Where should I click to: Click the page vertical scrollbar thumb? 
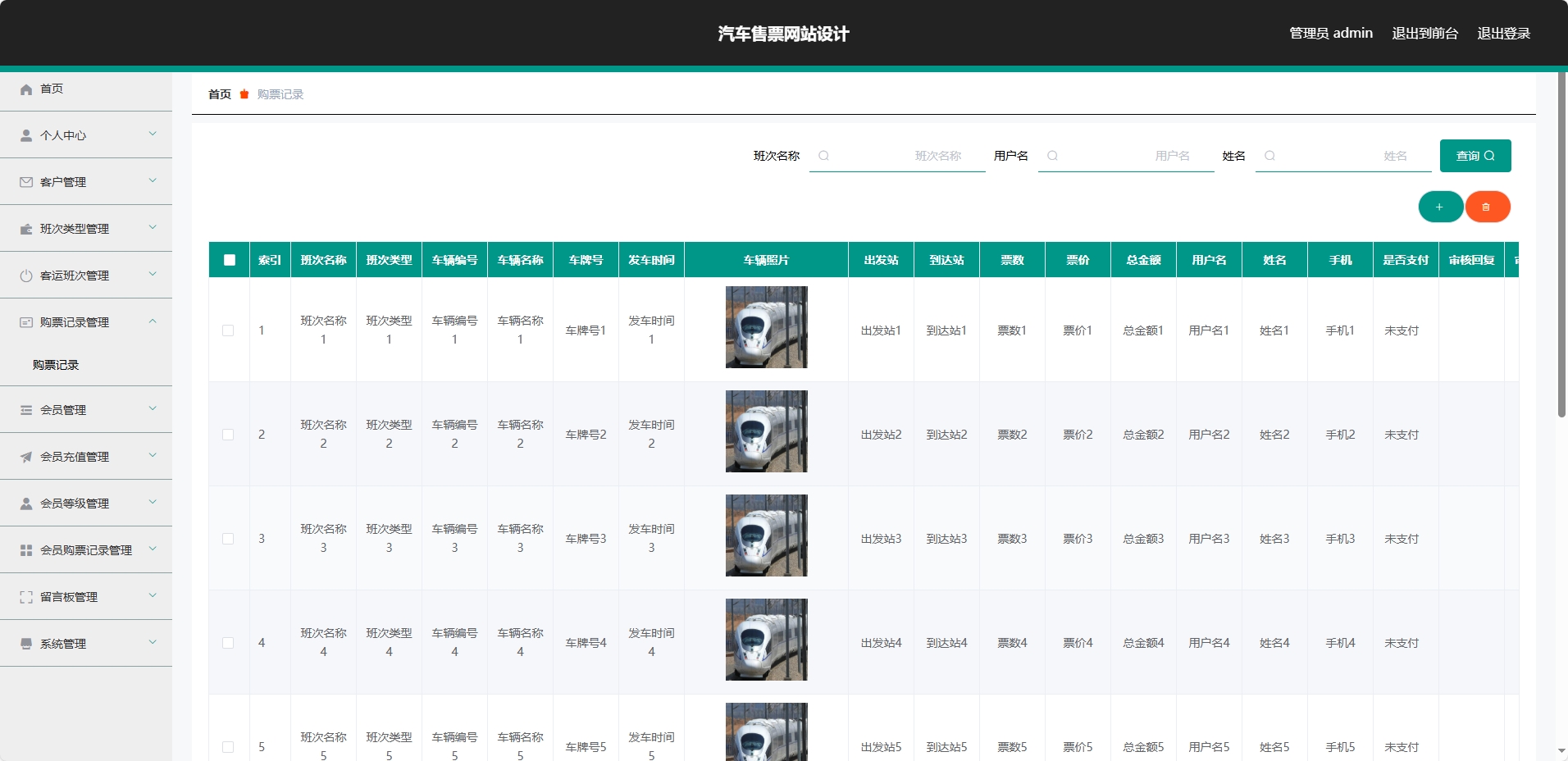point(1561,246)
